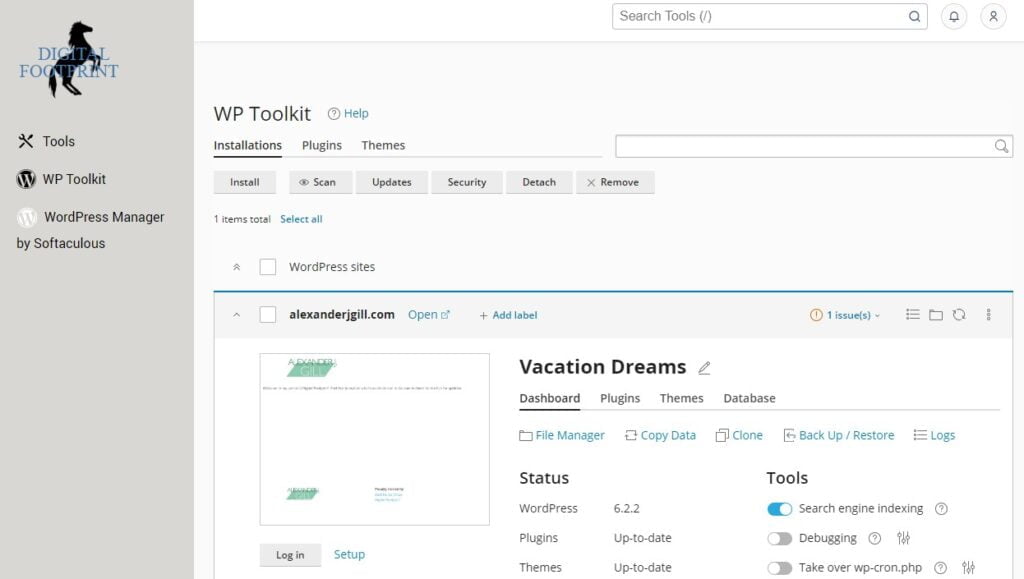Show help for Search engine indexing
The width and height of the screenshot is (1024, 579).
[941, 509]
